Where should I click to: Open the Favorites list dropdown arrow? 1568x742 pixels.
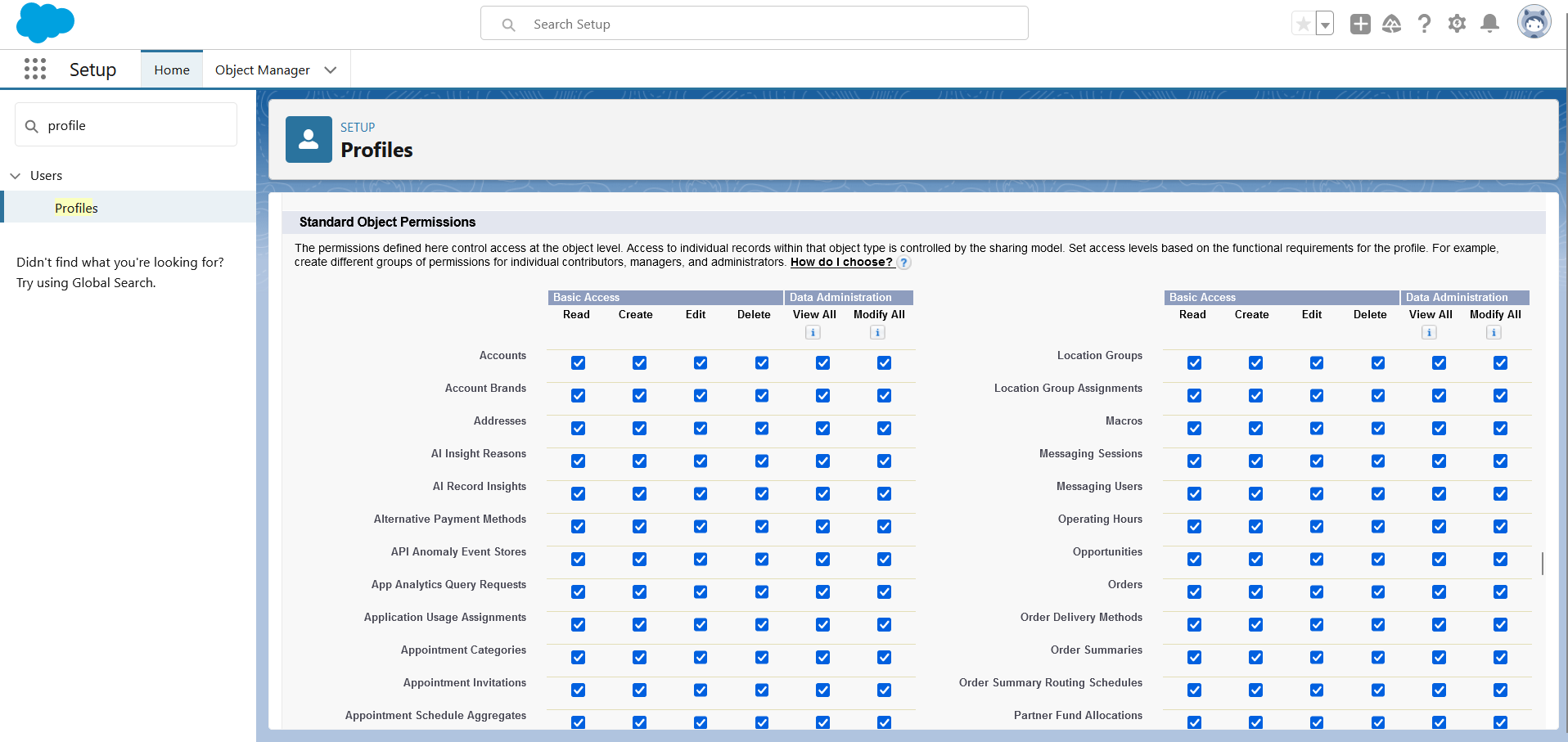coord(1325,25)
